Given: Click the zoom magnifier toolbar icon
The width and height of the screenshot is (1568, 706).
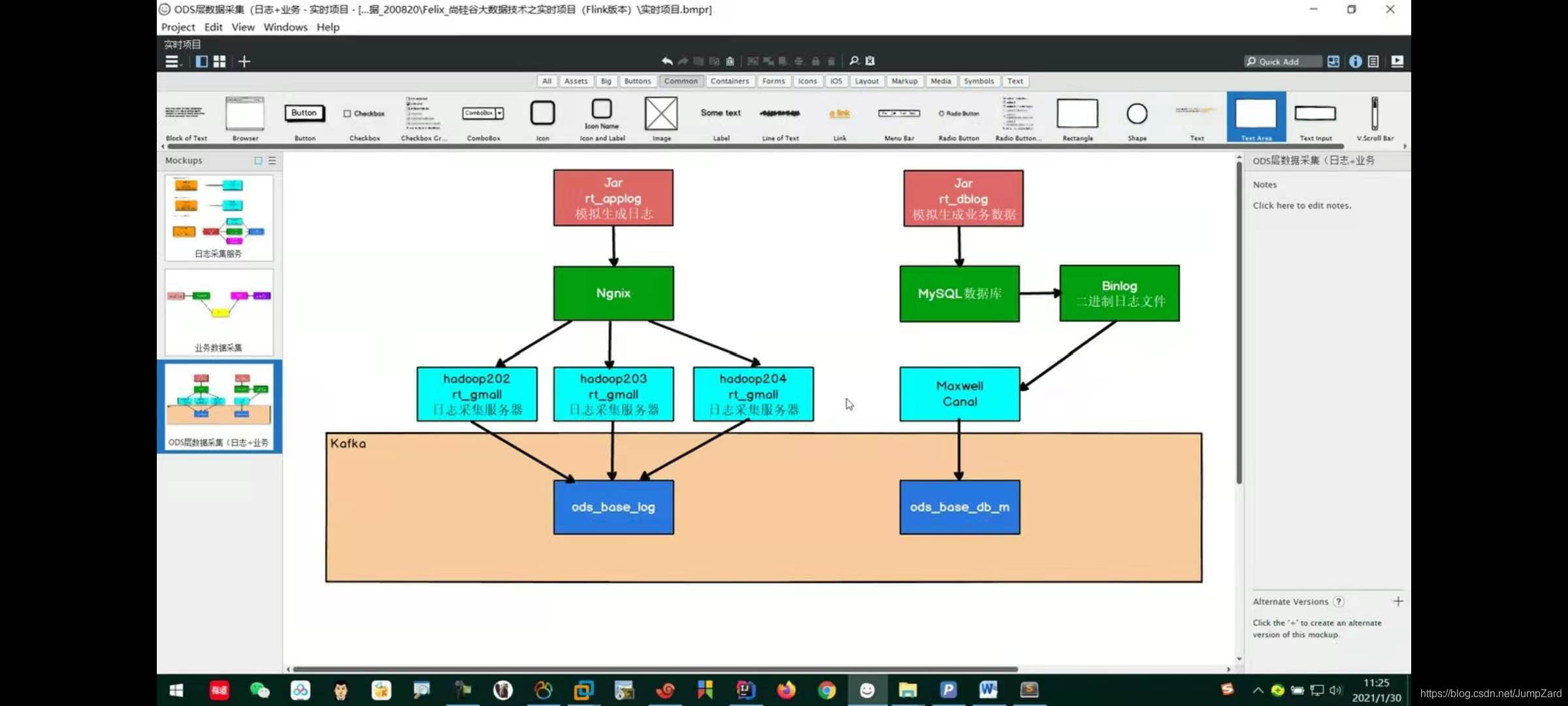Looking at the screenshot, I should (x=854, y=61).
